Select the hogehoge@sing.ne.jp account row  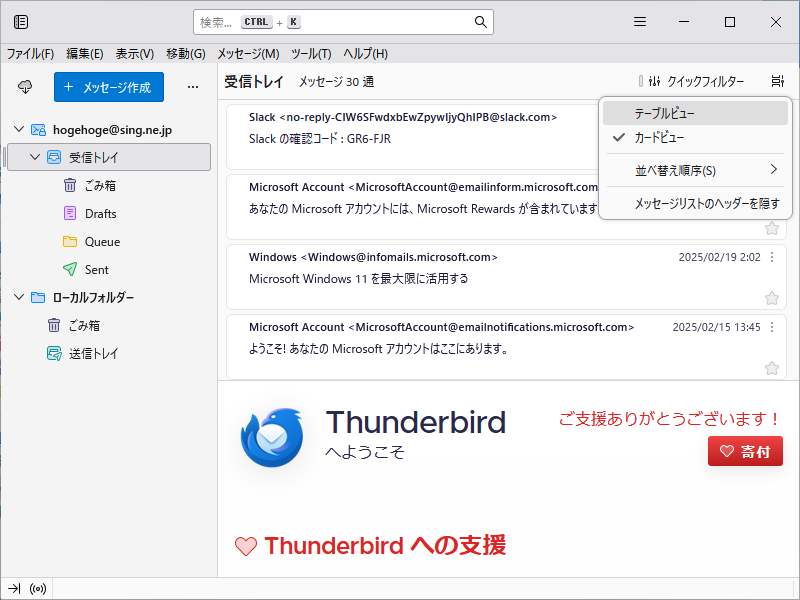tap(108, 129)
